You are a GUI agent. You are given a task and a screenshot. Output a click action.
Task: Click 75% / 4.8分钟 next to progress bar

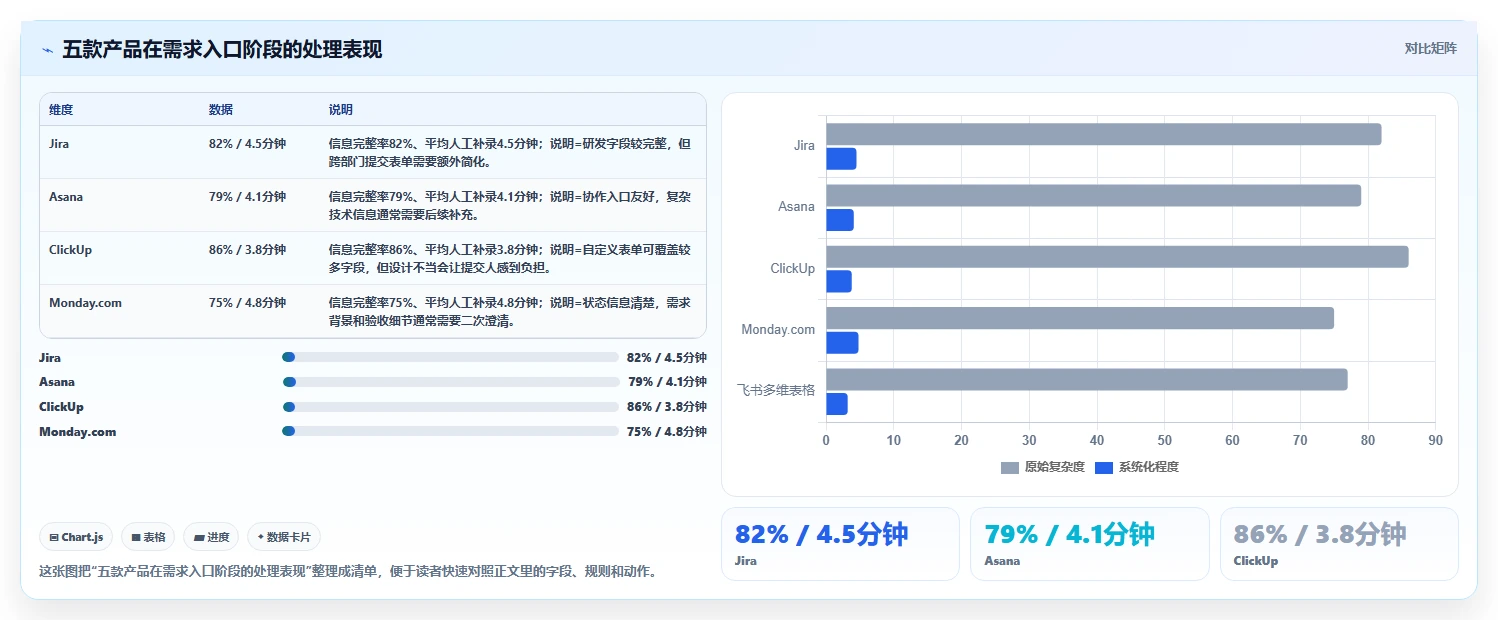point(667,432)
